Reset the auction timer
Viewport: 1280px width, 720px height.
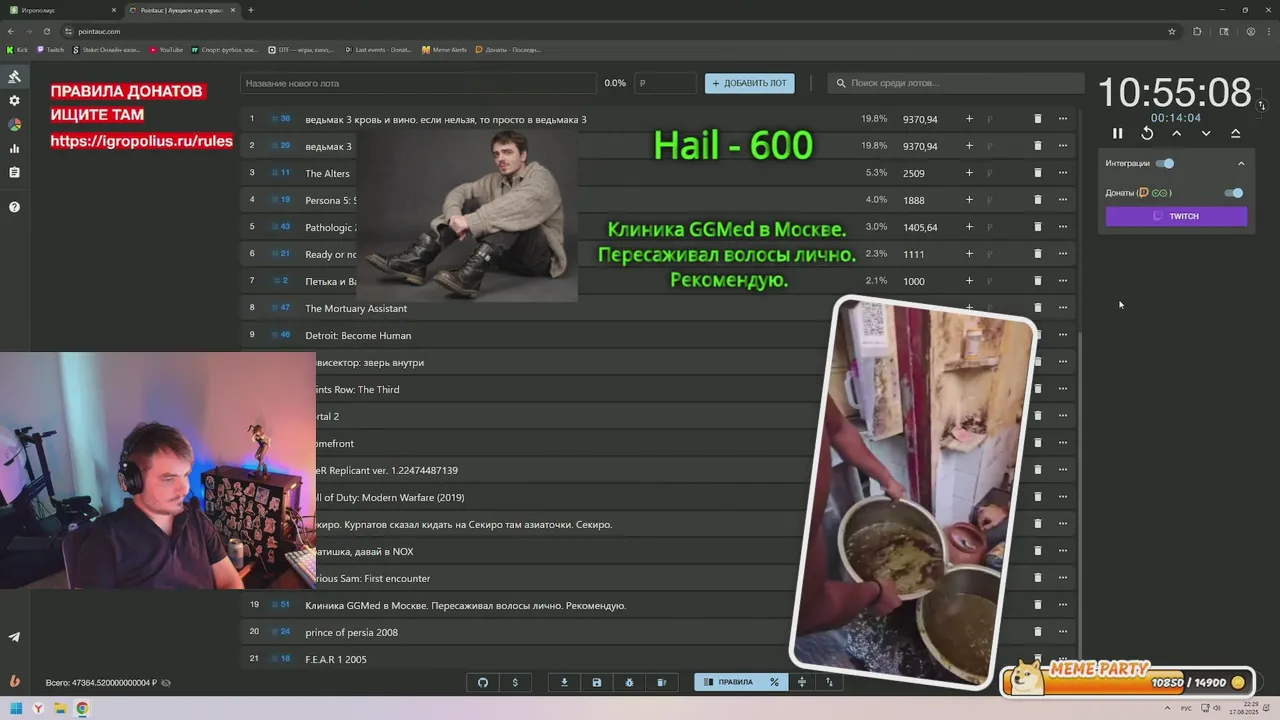click(x=1147, y=133)
